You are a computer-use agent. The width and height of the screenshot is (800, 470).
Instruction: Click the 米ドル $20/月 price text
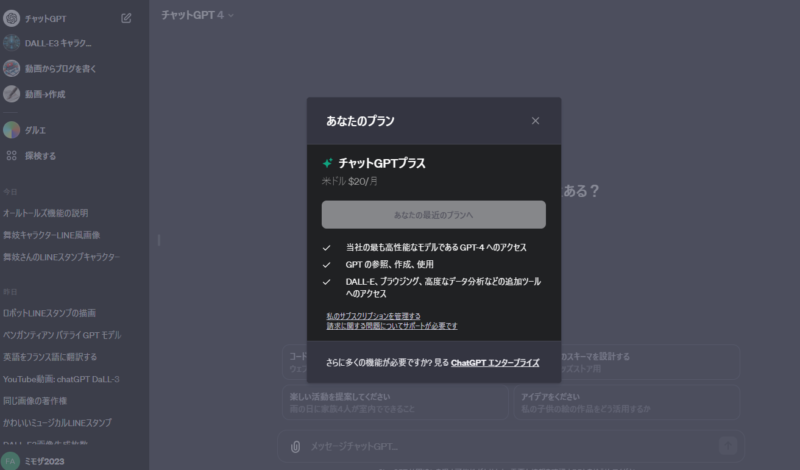[349, 181]
